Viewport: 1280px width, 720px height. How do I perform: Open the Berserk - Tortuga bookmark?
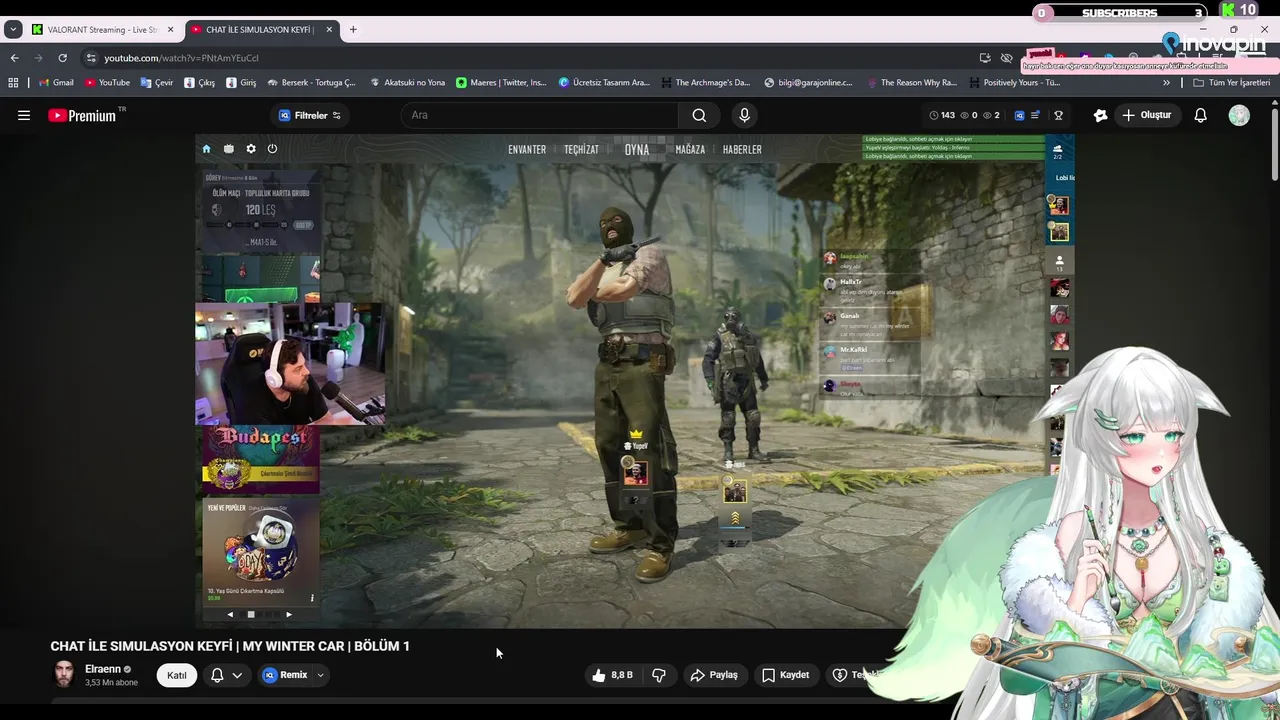tap(311, 83)
